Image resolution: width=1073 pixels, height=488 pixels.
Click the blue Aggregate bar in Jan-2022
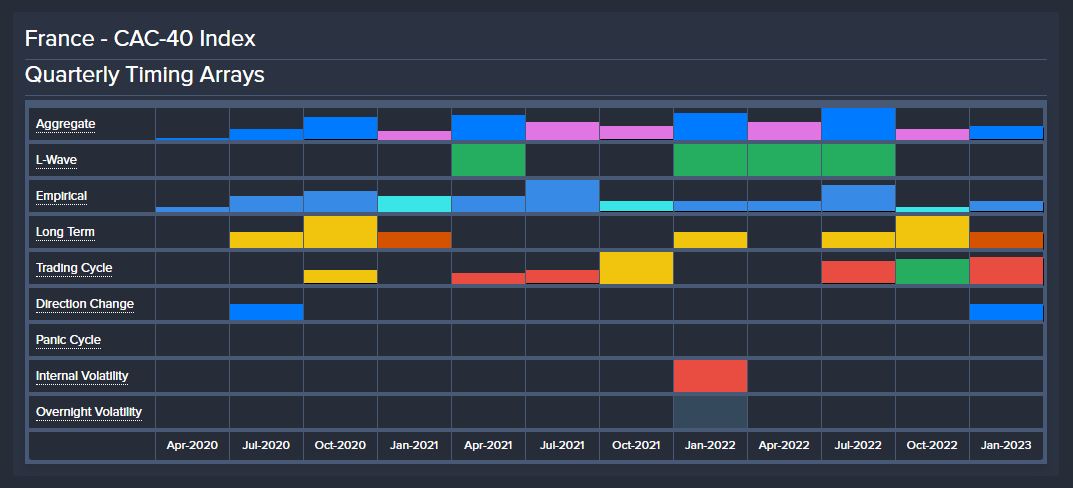coord(710,127)
